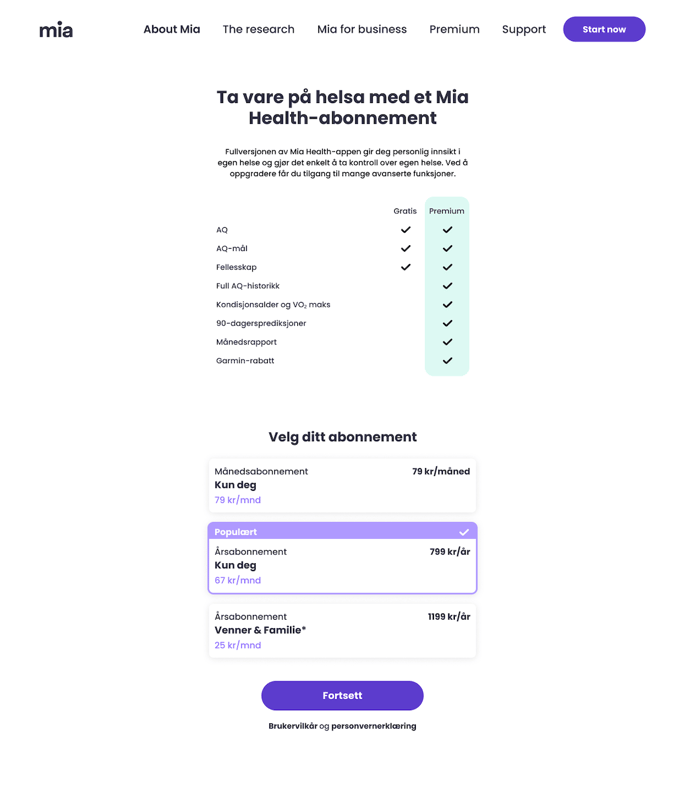This screenshot has width=688, height=809.
Task: Select the Månedsabonnement 79 kr/måned plan
Action: tap(342, 485)
